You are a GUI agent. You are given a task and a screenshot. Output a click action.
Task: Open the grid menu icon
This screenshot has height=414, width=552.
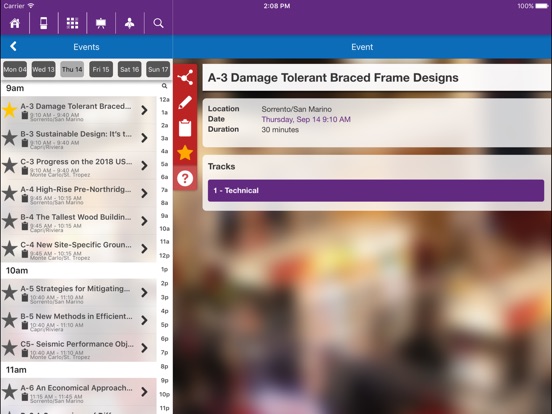coord(73,23)
